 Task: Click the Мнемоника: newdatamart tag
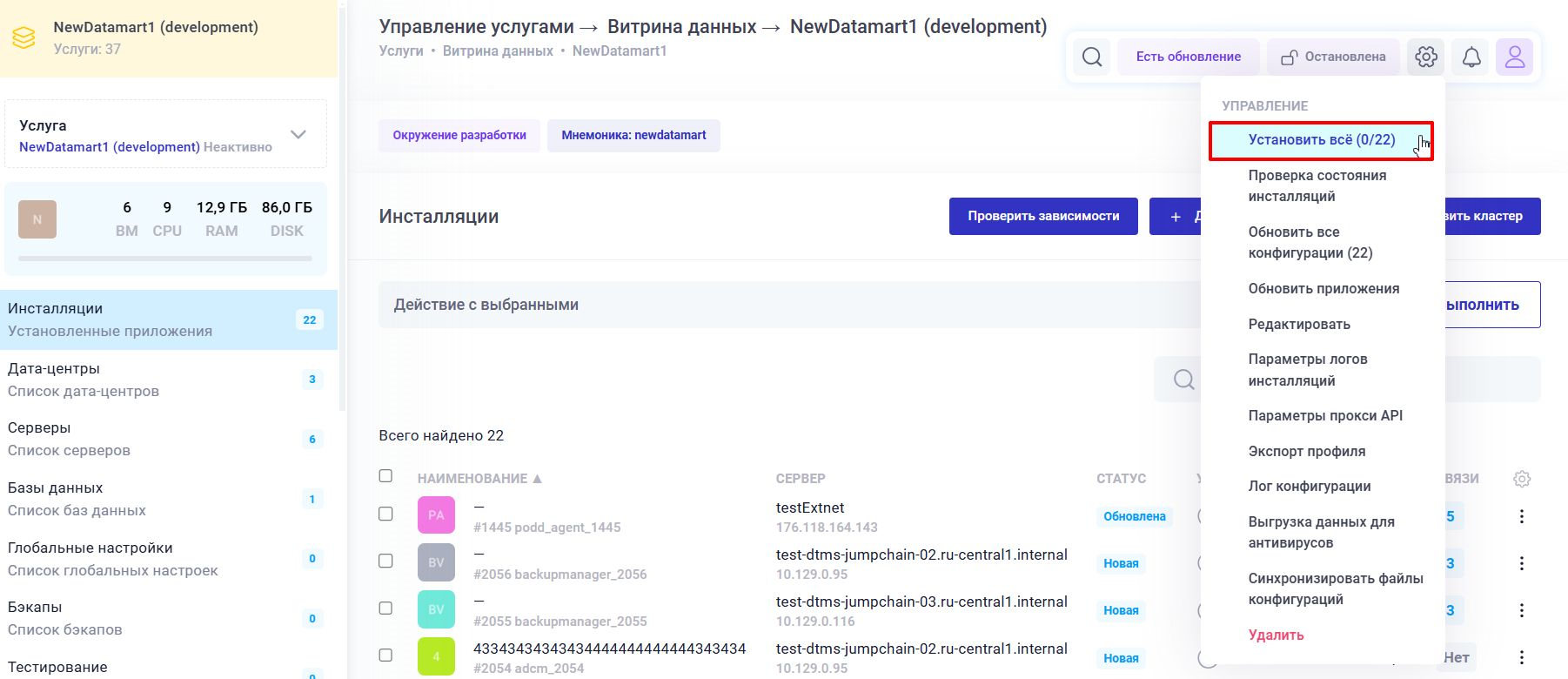633,135
